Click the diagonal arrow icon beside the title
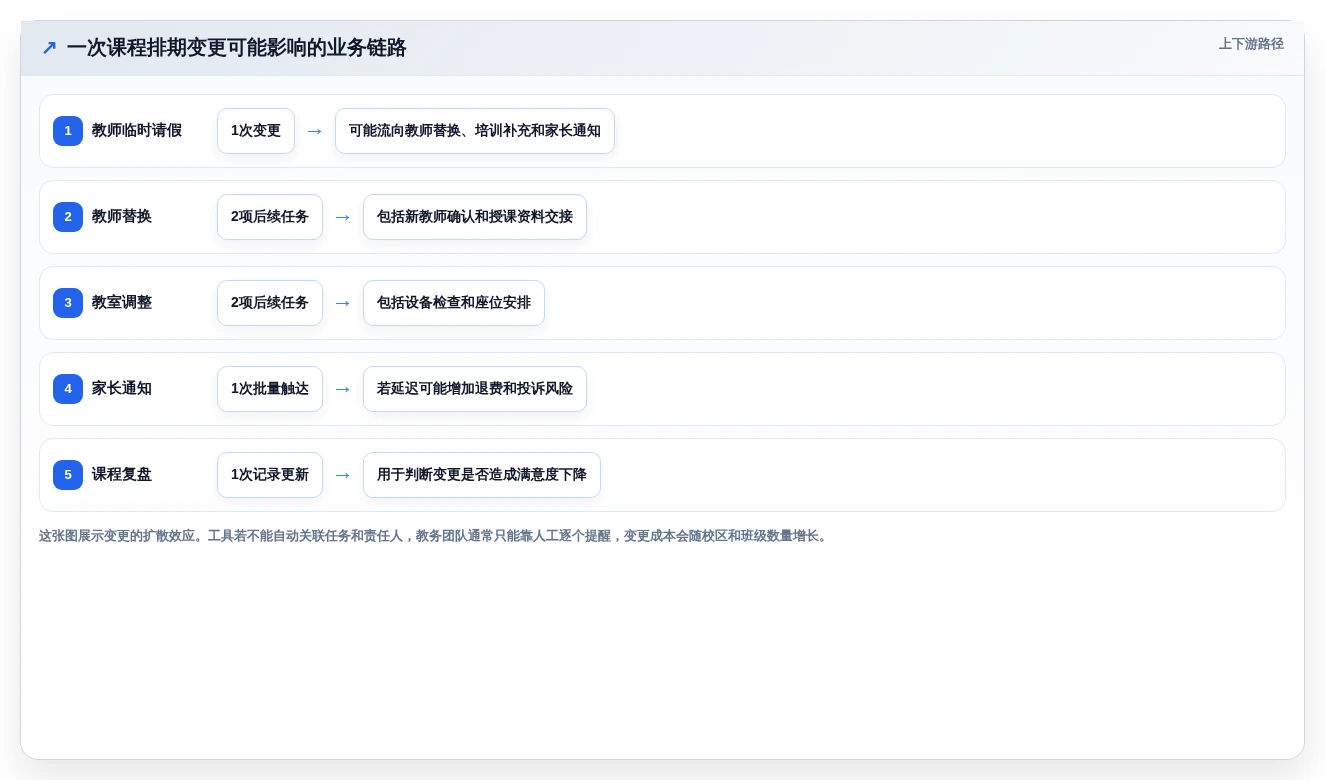This screenshot has width=1325, height=780. coord(49,48)
